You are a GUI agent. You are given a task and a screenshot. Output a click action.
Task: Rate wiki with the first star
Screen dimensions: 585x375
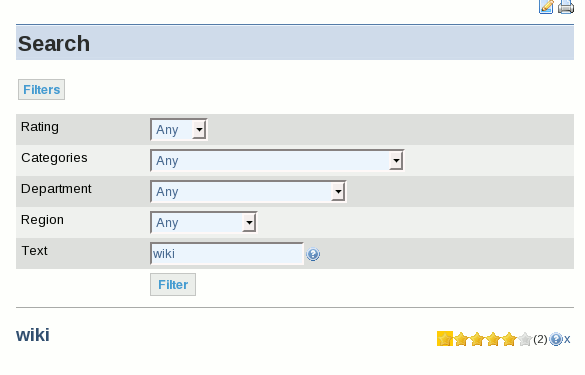[x=445, y=339]
